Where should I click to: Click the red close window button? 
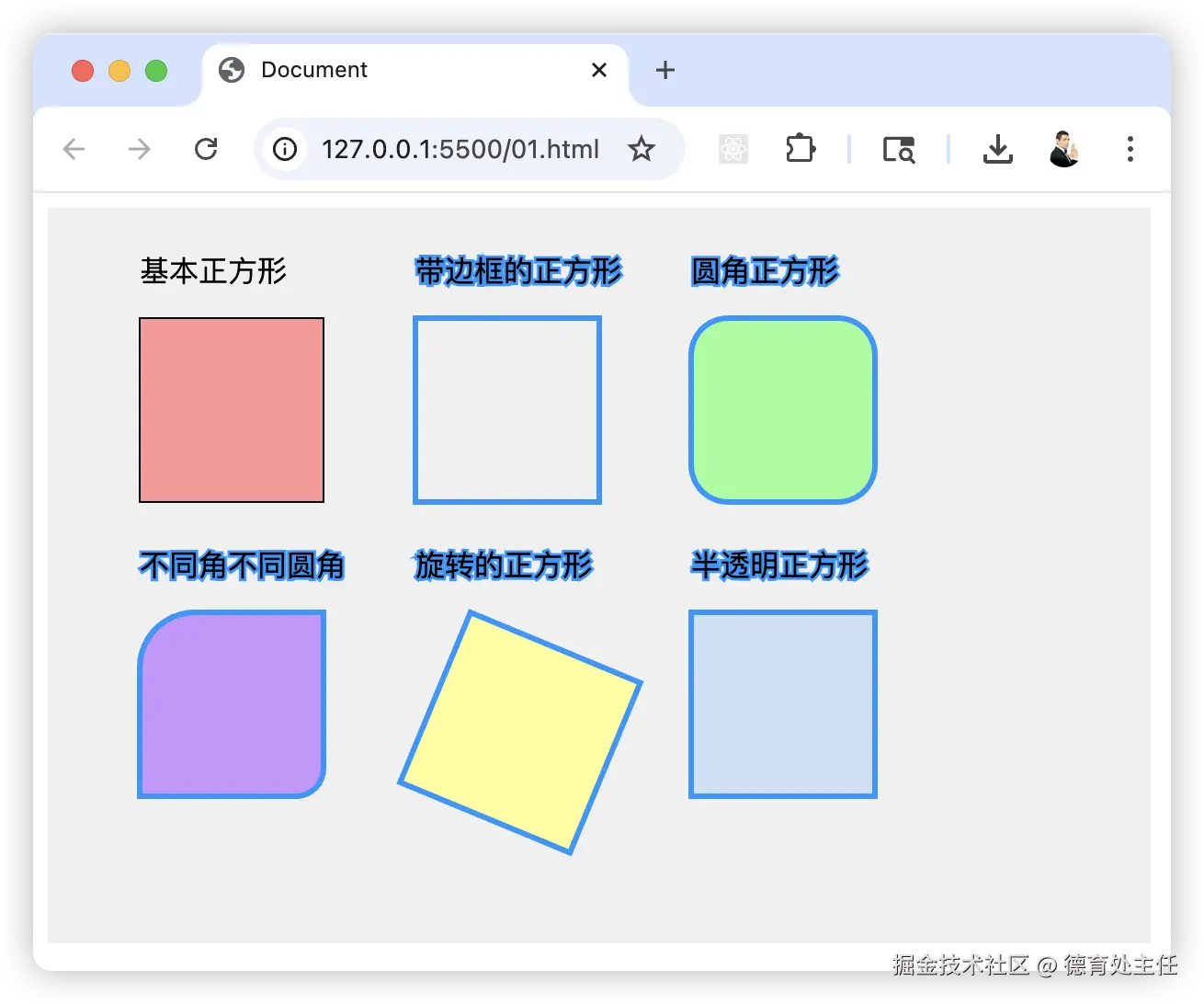[83, 71]
